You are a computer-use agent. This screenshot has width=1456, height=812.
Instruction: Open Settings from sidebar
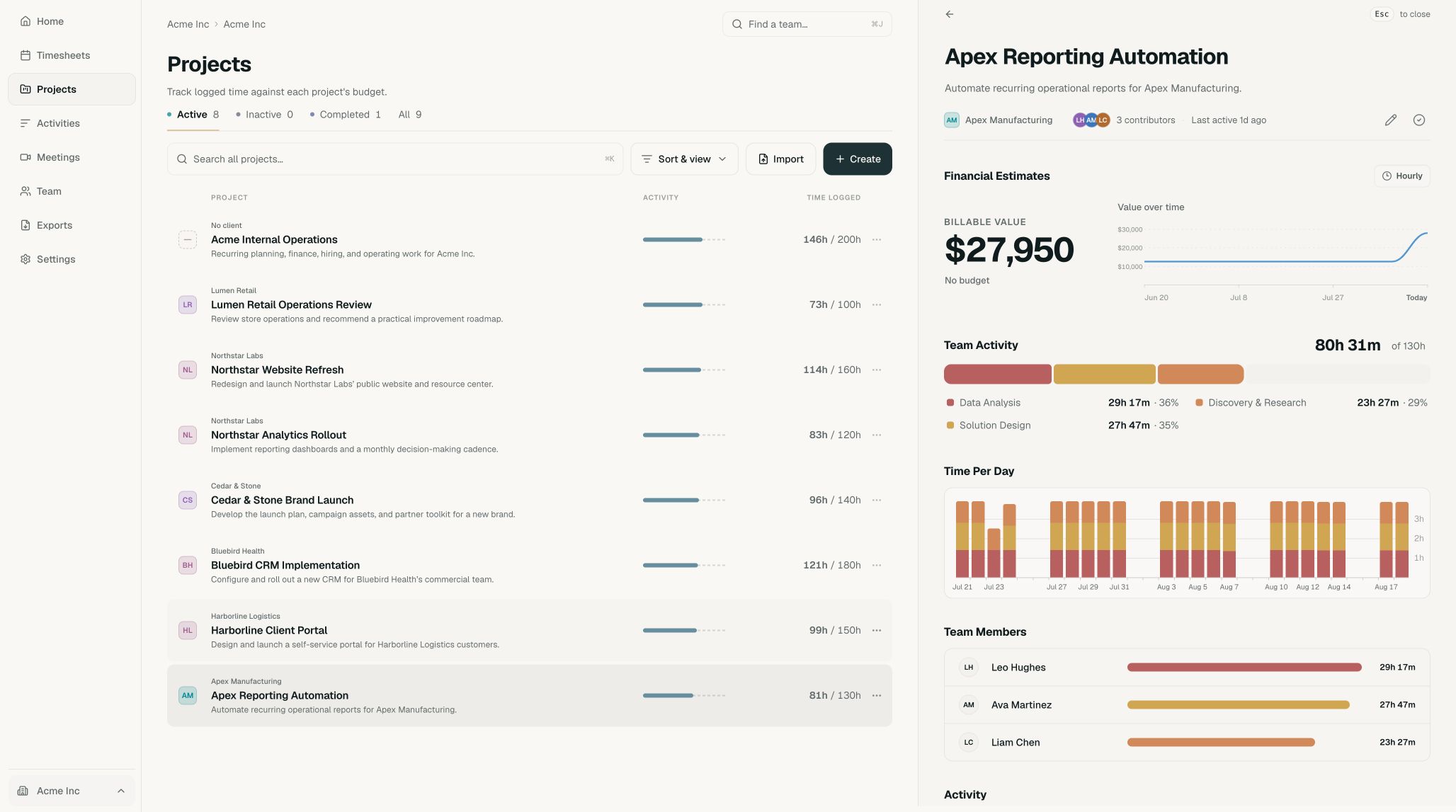click(72, 259)
